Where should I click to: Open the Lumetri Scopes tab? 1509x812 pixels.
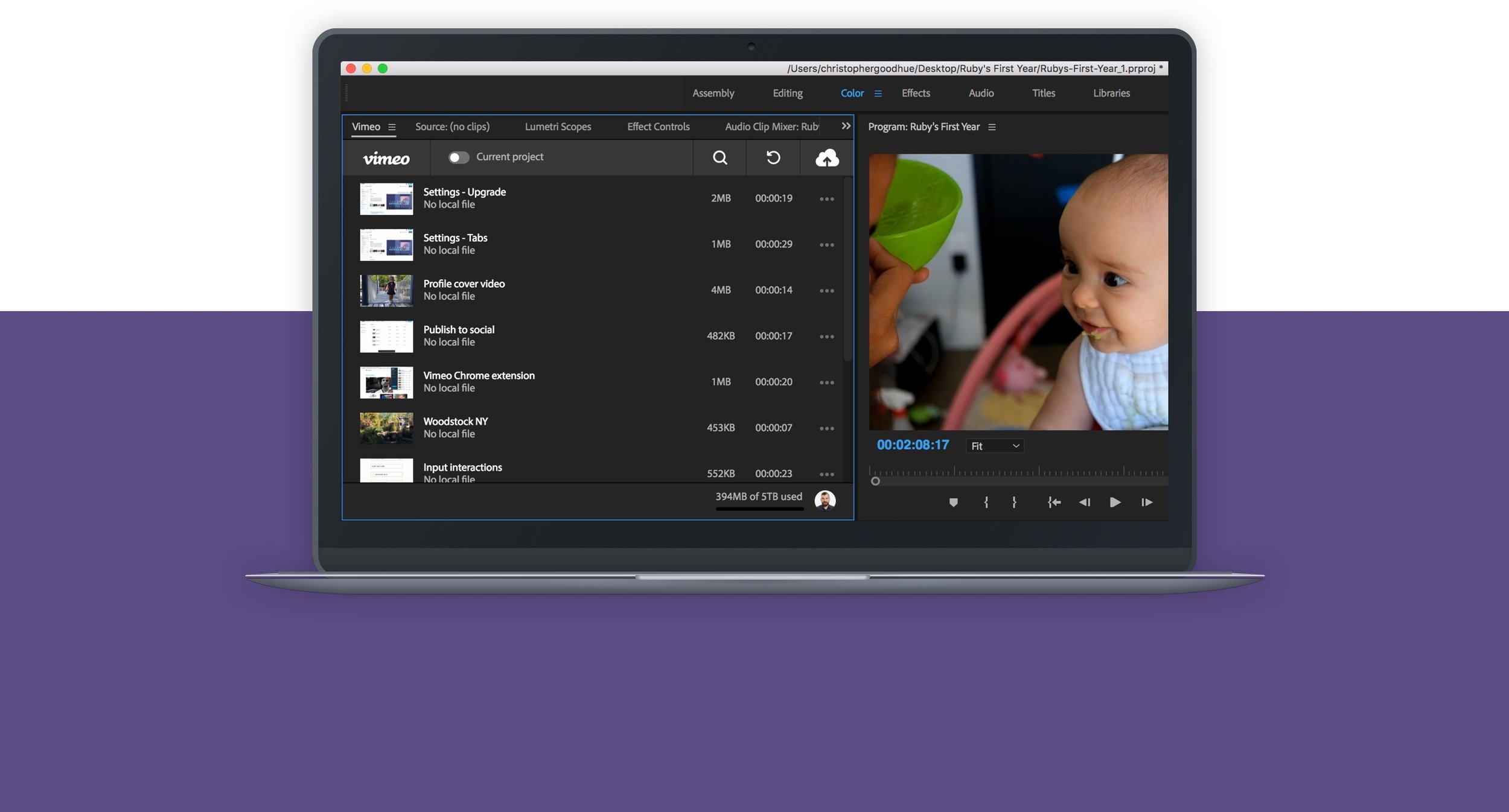(x=558, y=127)
